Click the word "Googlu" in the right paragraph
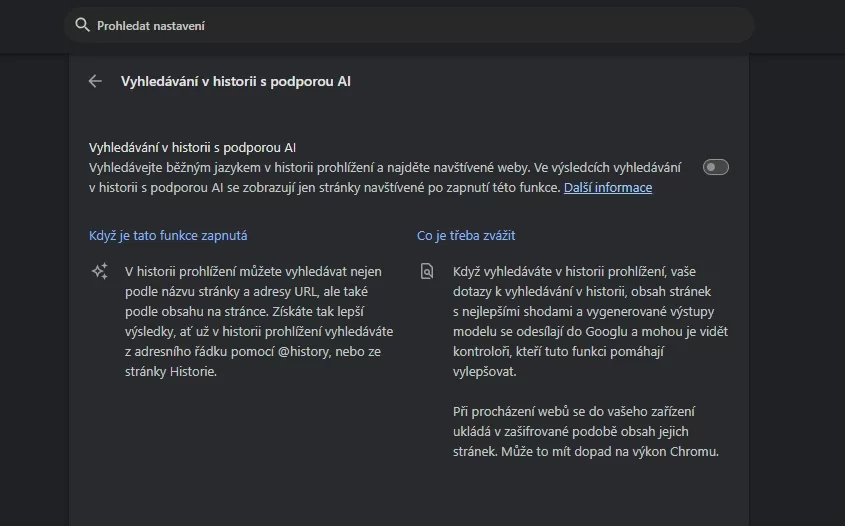This screenshot has height=526, width=845. coord(629,331)
